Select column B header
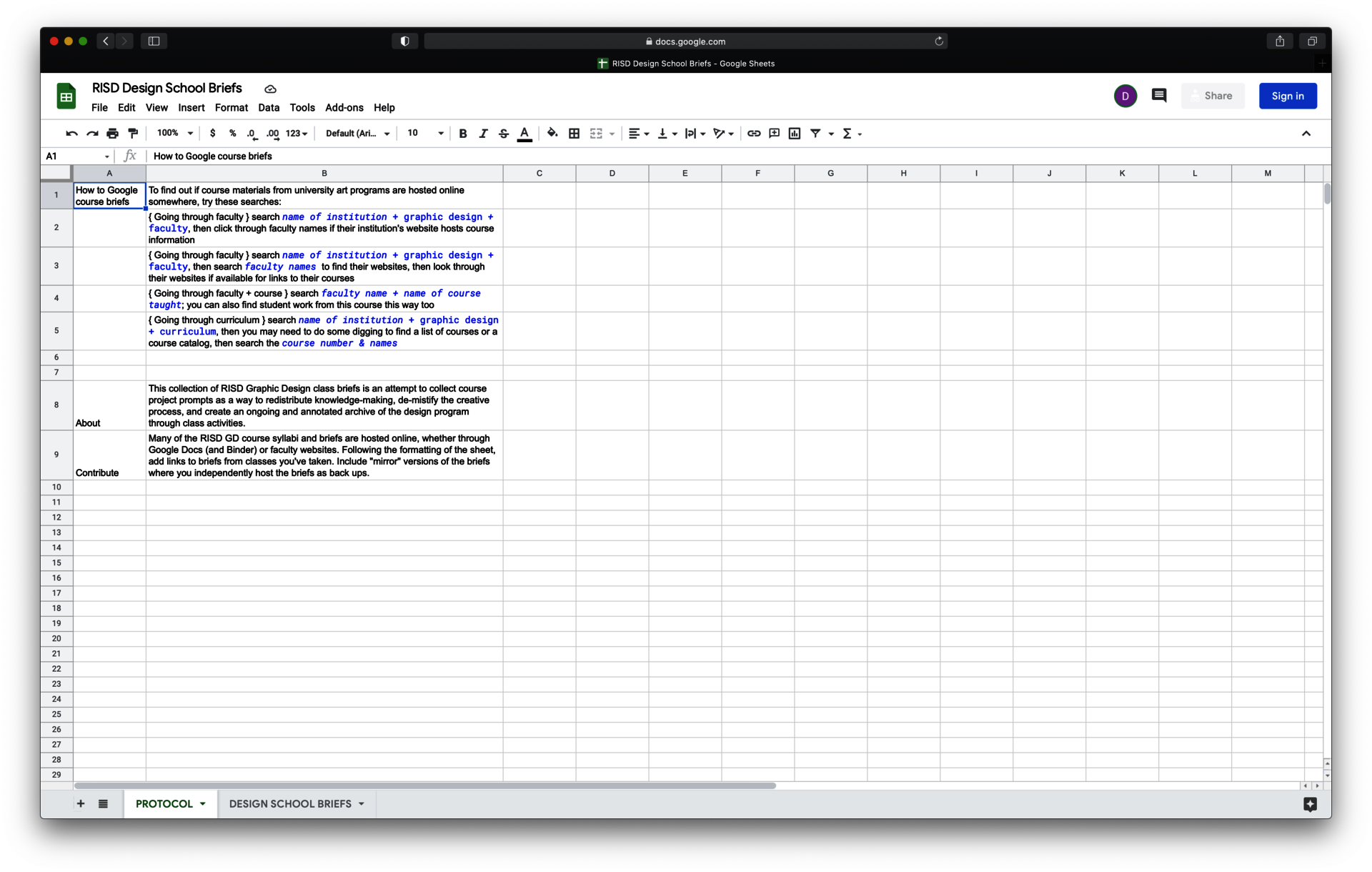The height and width of the screenshot is (872, 1372). 324,174
